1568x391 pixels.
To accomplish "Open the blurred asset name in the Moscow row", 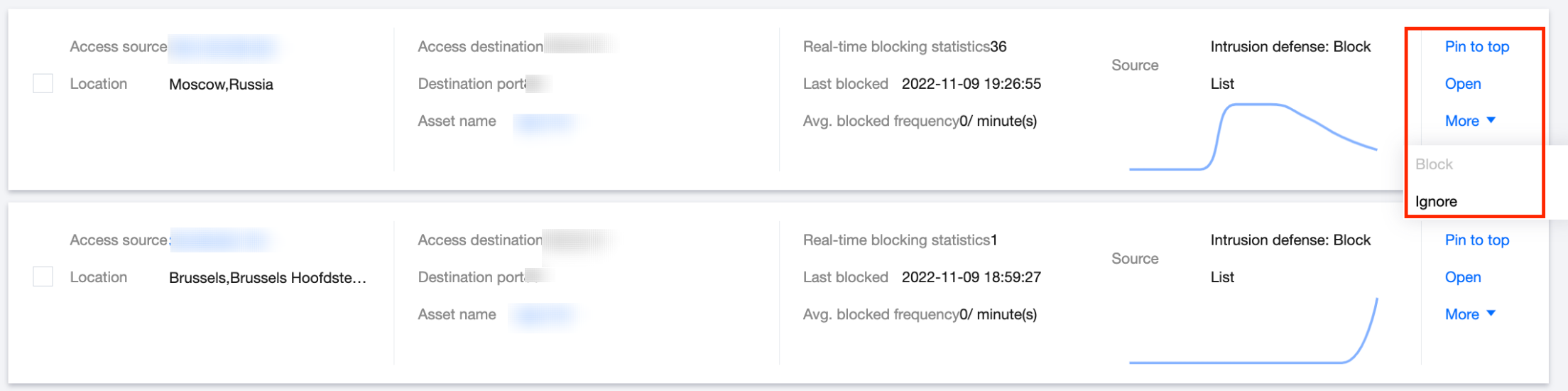I will 545,122.
